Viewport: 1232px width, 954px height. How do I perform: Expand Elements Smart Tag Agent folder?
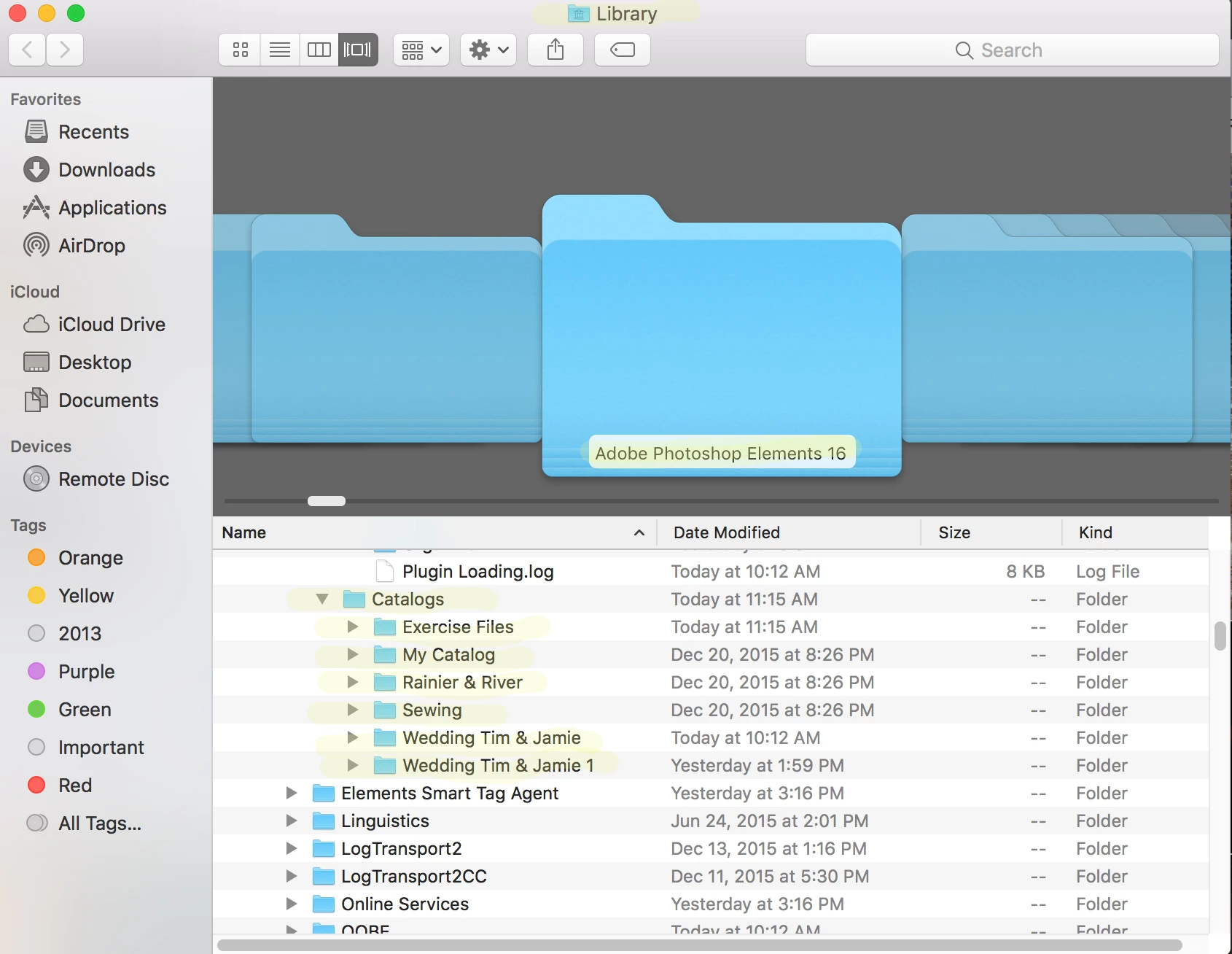(292, 793)
